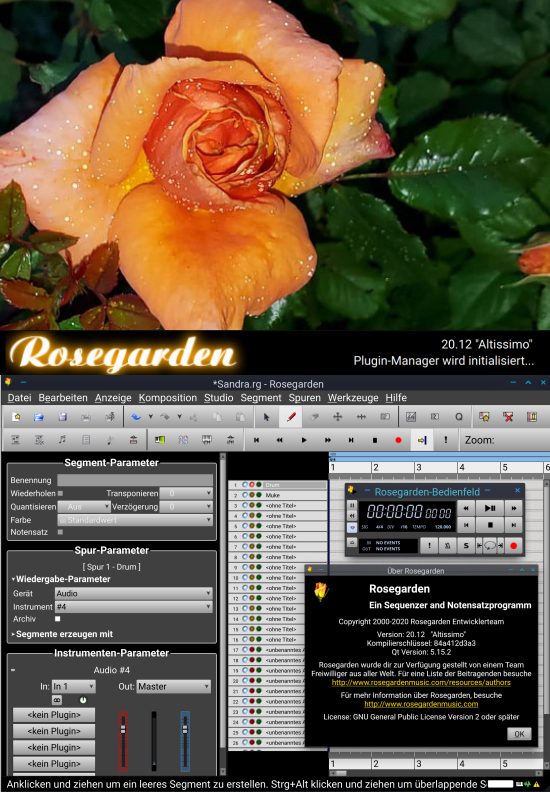Open the Datei menu

(x=19, y=398)
